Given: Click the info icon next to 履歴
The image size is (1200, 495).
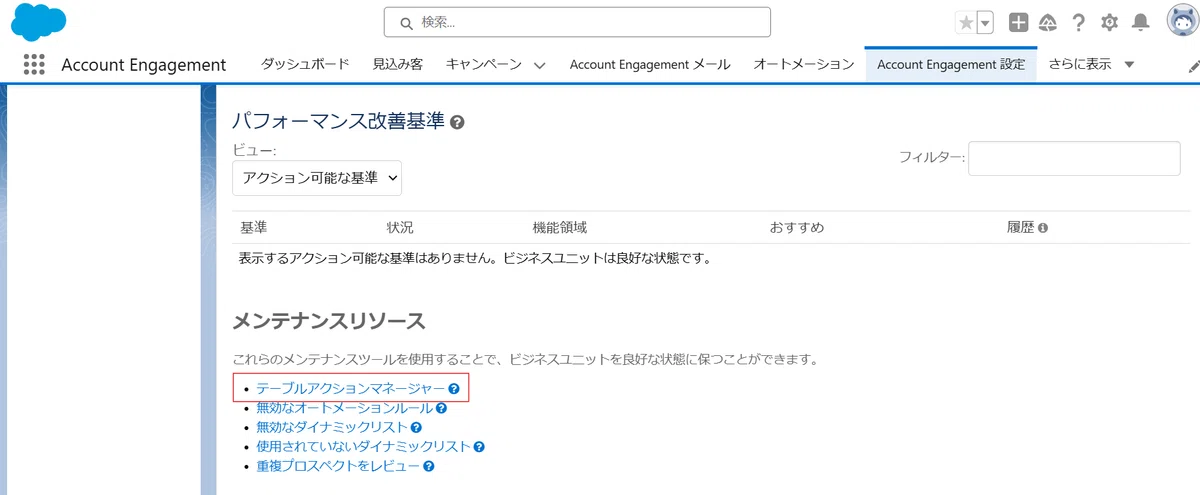Looking at the screenshot, I should point(1043,228).
